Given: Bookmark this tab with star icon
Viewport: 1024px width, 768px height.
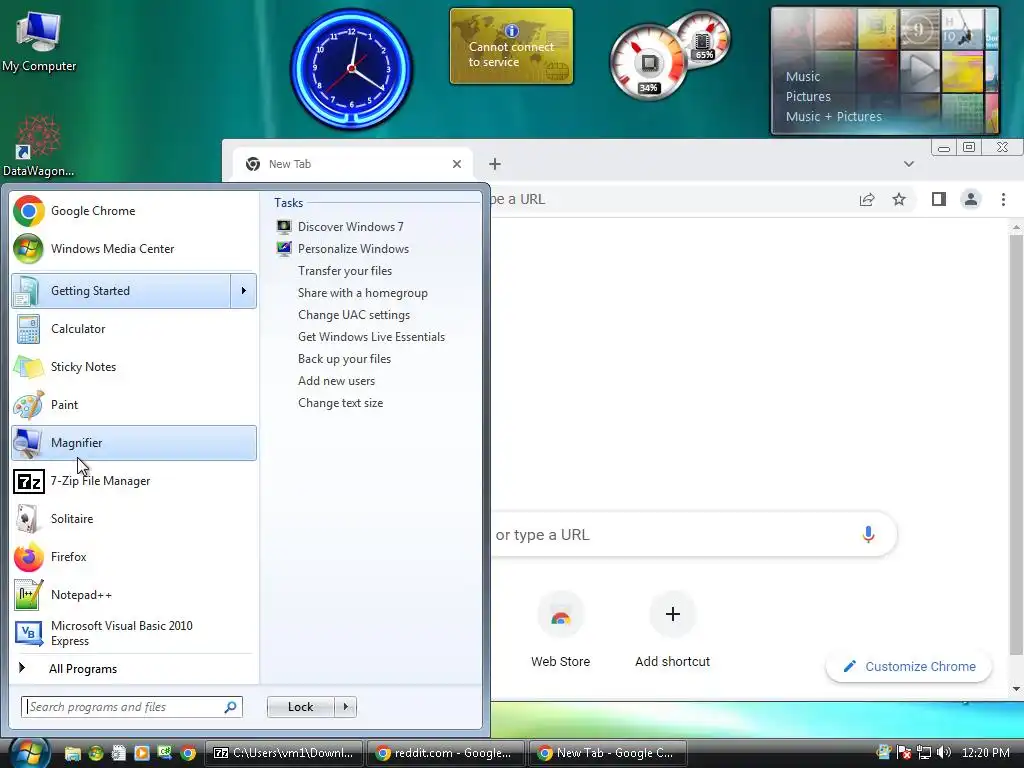Looking at the screenshot, I should pyautogui.click(x=899, y=199).
